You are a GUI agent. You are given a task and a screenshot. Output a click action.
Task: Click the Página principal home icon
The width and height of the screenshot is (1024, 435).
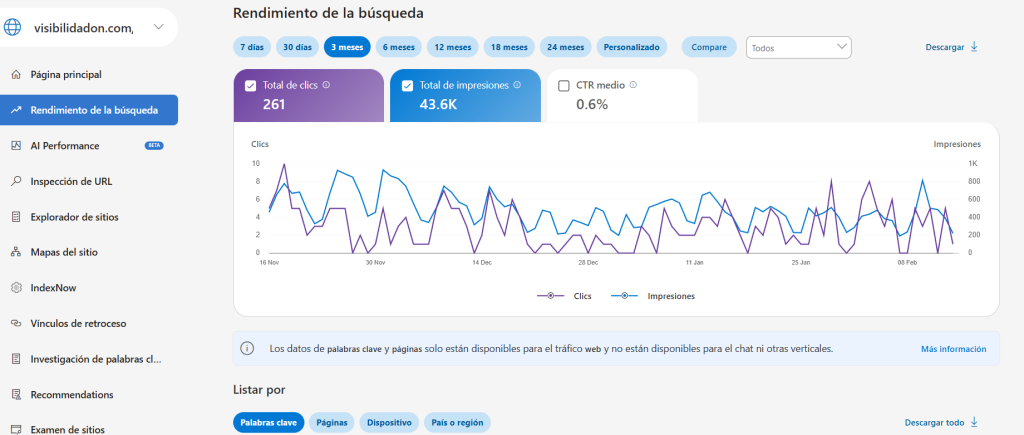(x=16, y=74)
